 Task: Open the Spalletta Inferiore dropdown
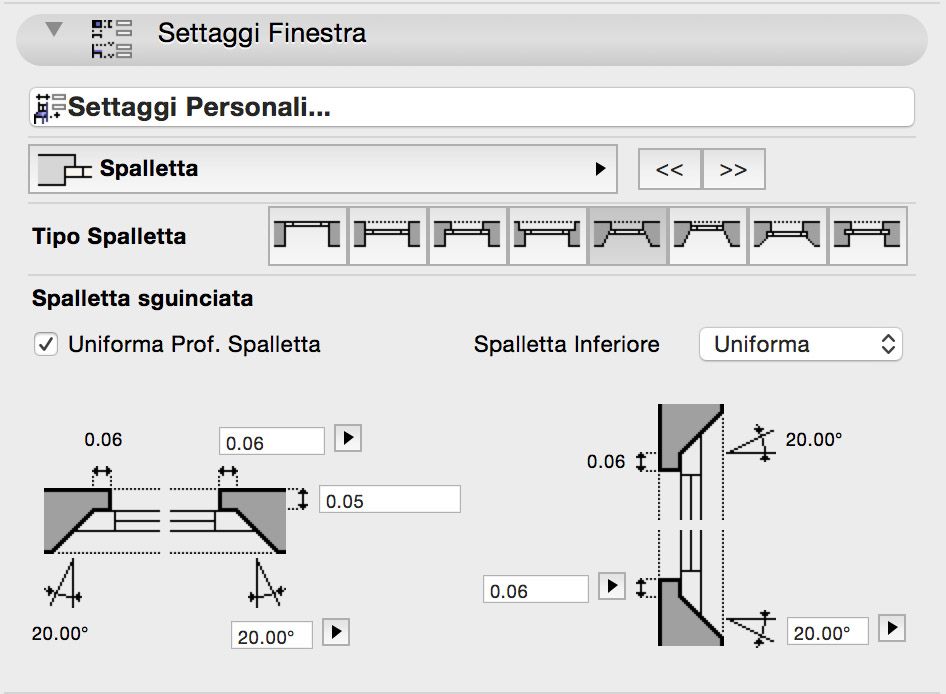[x=800, y=345]
